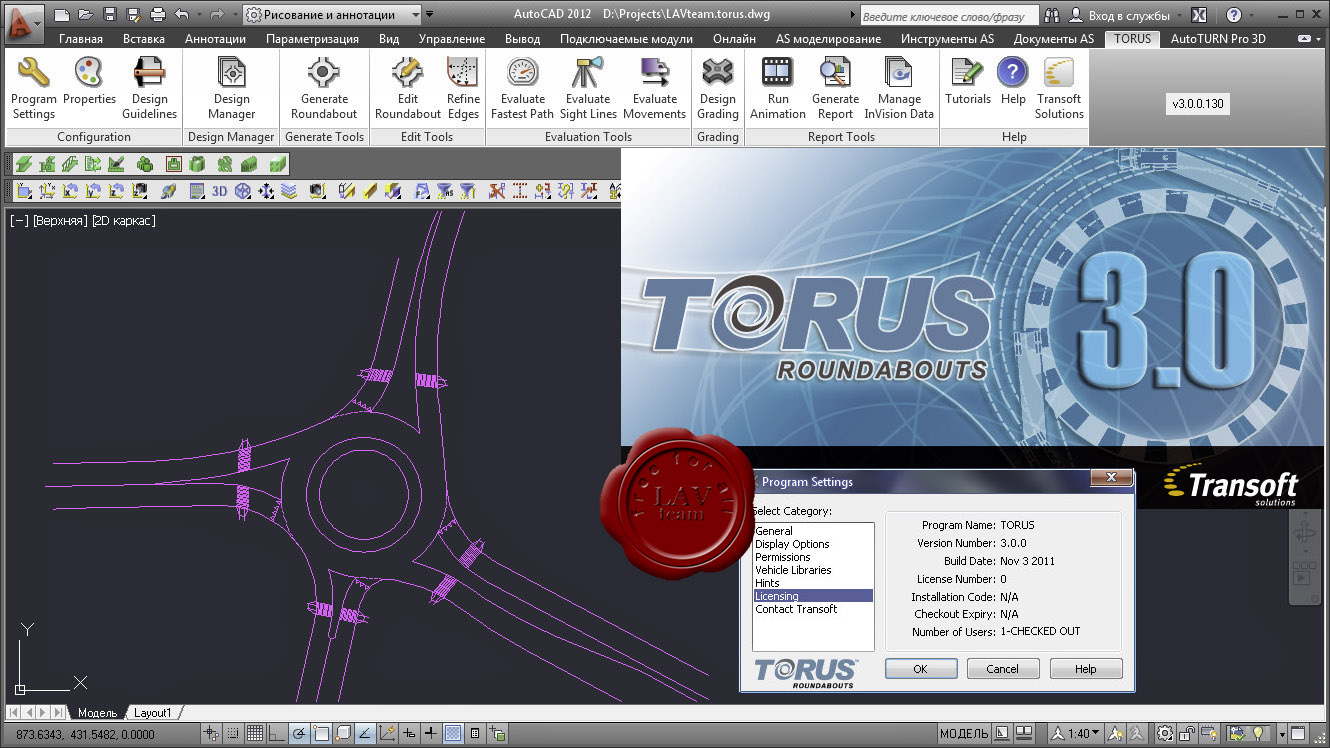
Task: Launch the Design Manager
Action: (x=232, y=88)
